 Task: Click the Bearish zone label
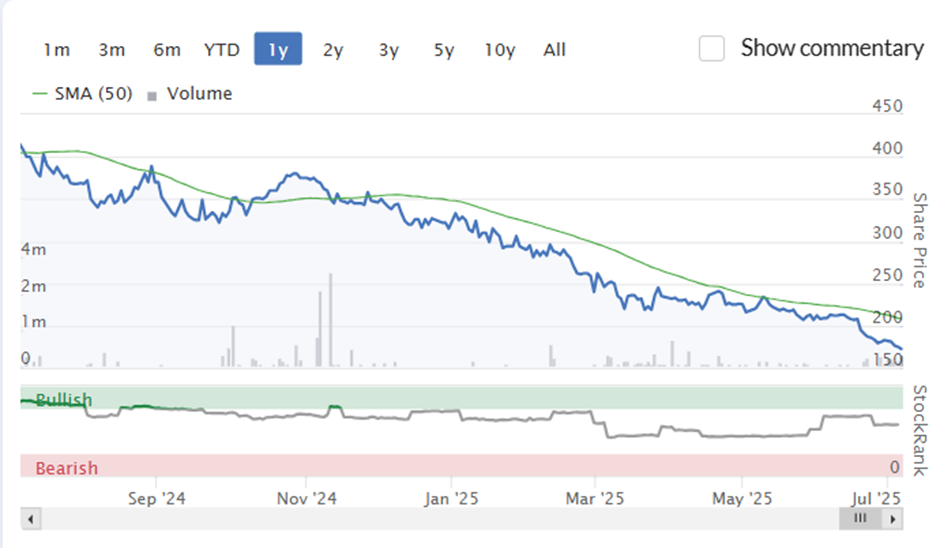[x=67, y=468]
